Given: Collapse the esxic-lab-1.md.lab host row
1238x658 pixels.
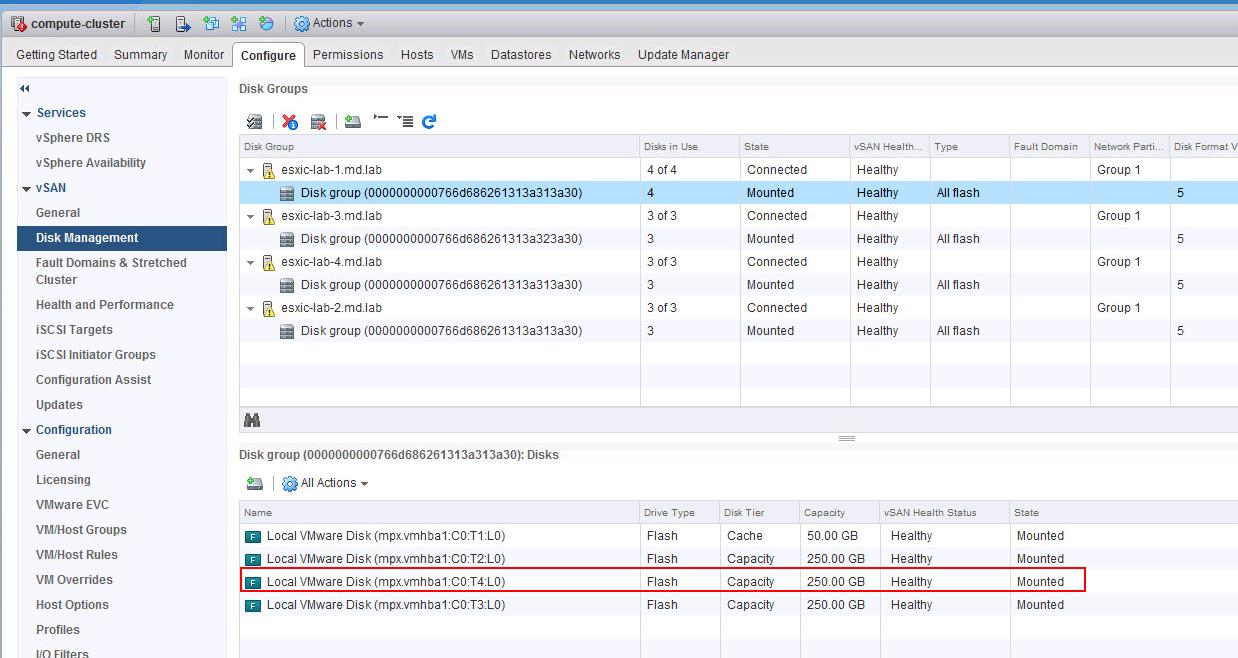Looking at the screenshot, I should point(251,171).
